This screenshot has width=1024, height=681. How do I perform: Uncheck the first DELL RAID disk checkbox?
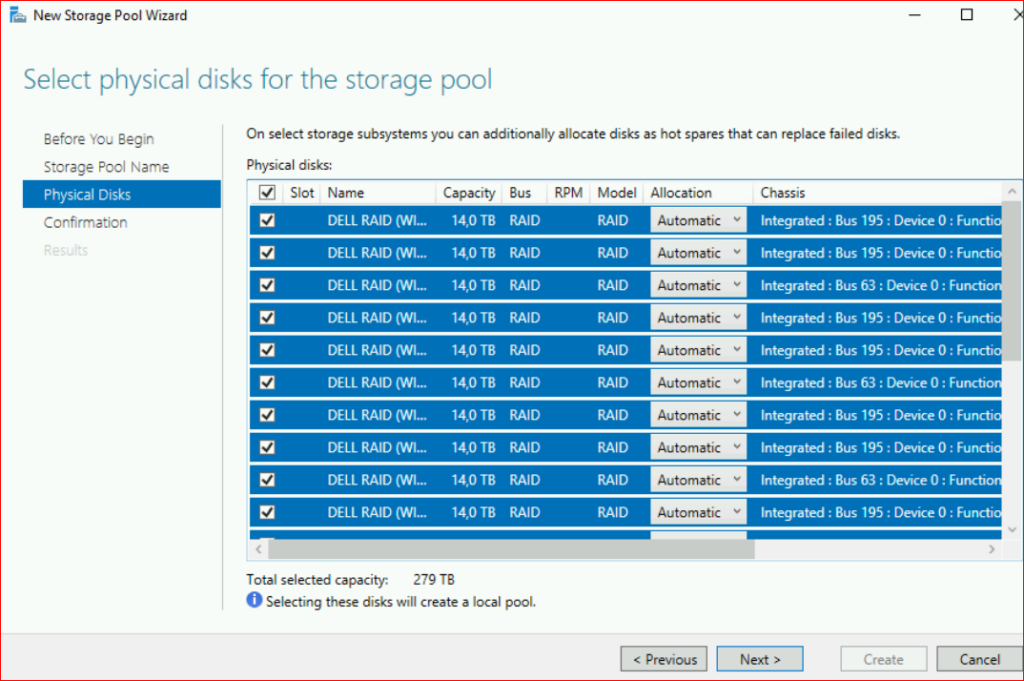(267, 221)
